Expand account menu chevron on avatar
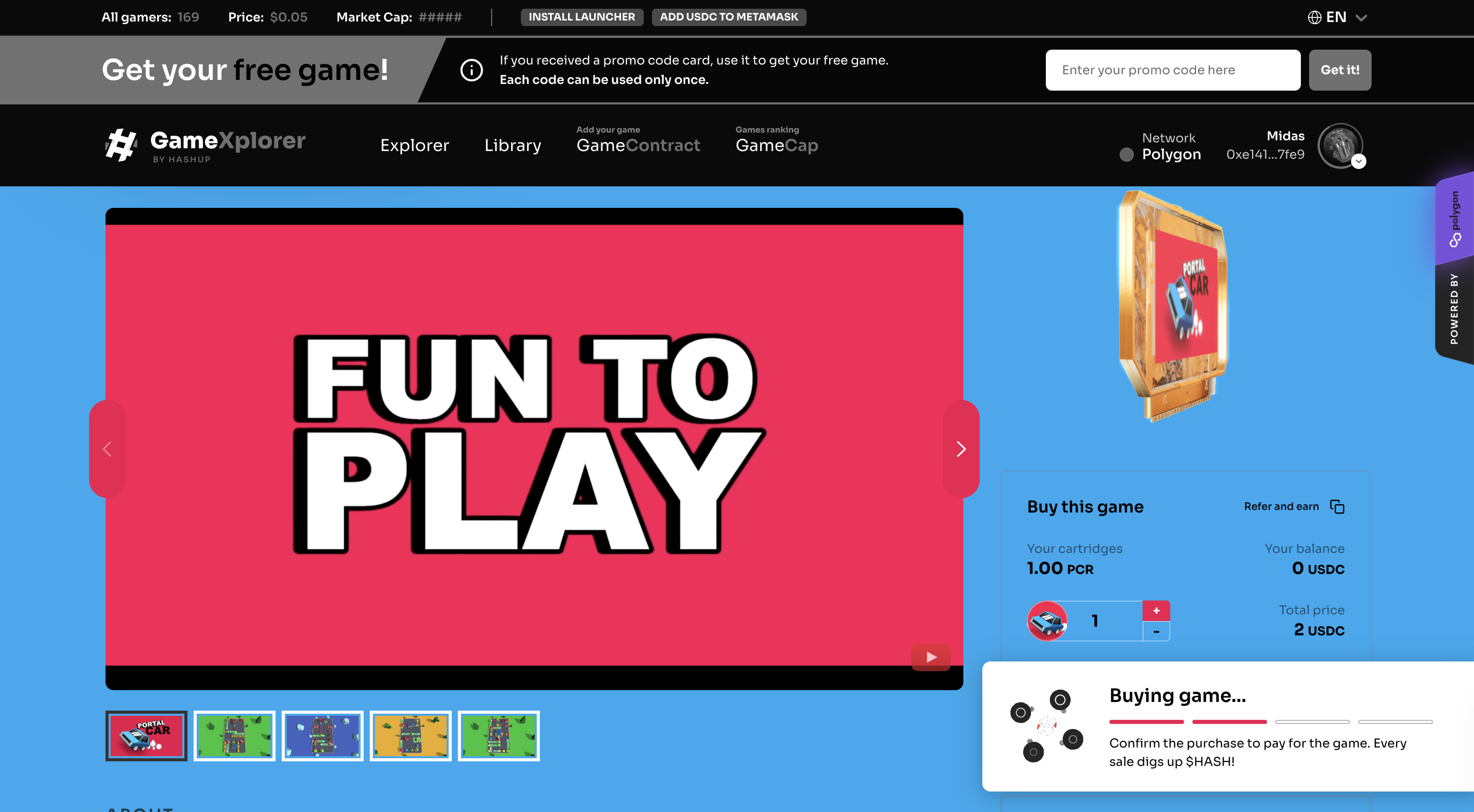The width and height of the screenshot is (1474, 812). pyautogui.click(x=1359, y=162)
